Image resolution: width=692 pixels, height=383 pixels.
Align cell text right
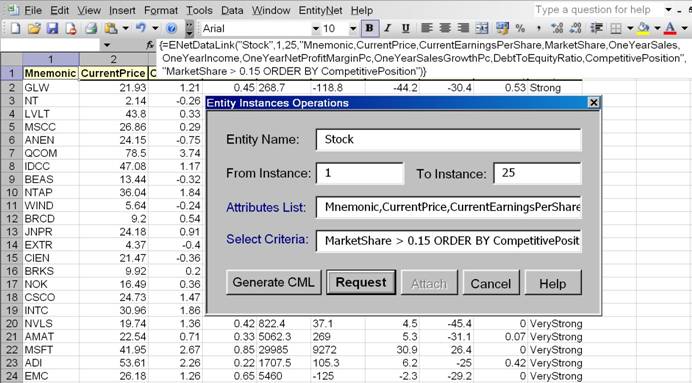coord(463,29)
